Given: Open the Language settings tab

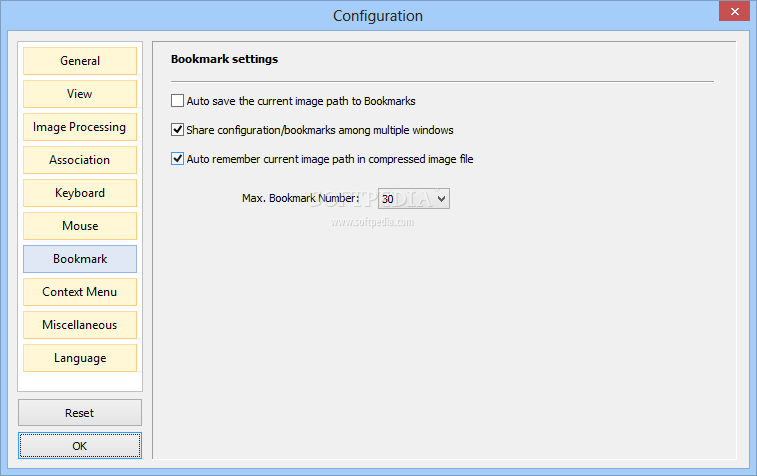Looking at the screenshot, I should click(80, 358).
